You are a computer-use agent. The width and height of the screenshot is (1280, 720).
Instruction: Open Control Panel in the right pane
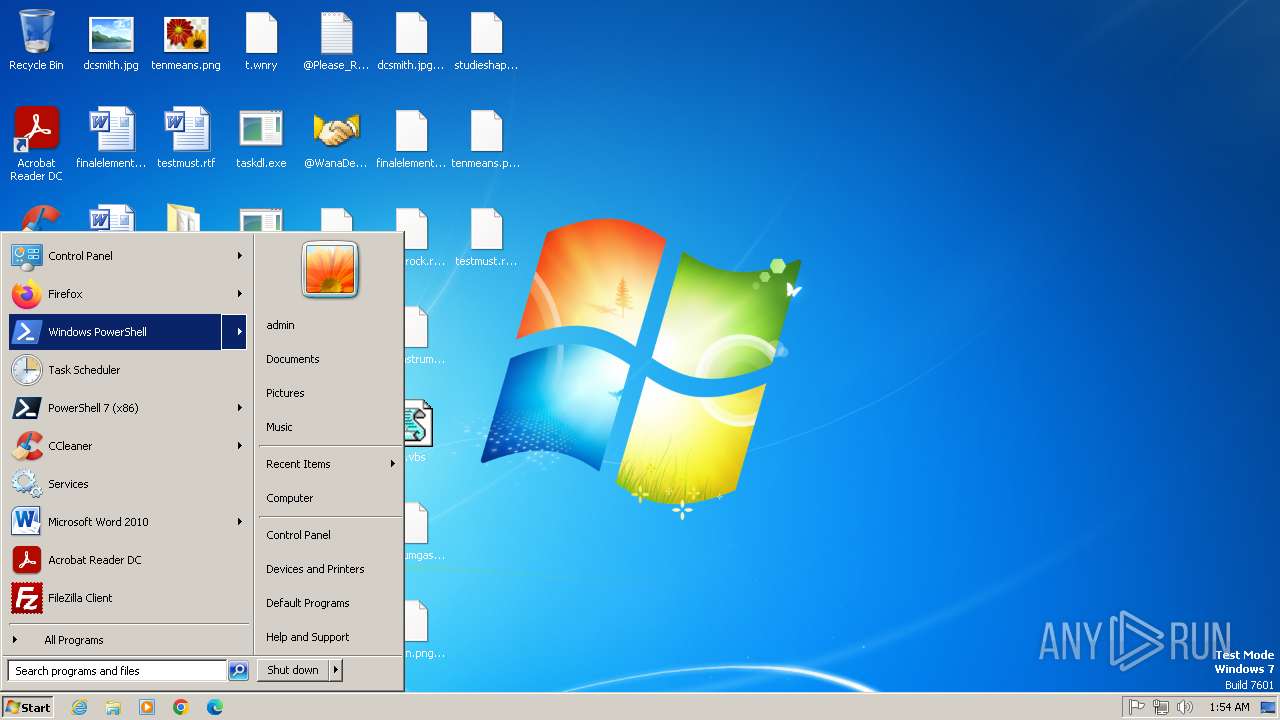(298, 535)
